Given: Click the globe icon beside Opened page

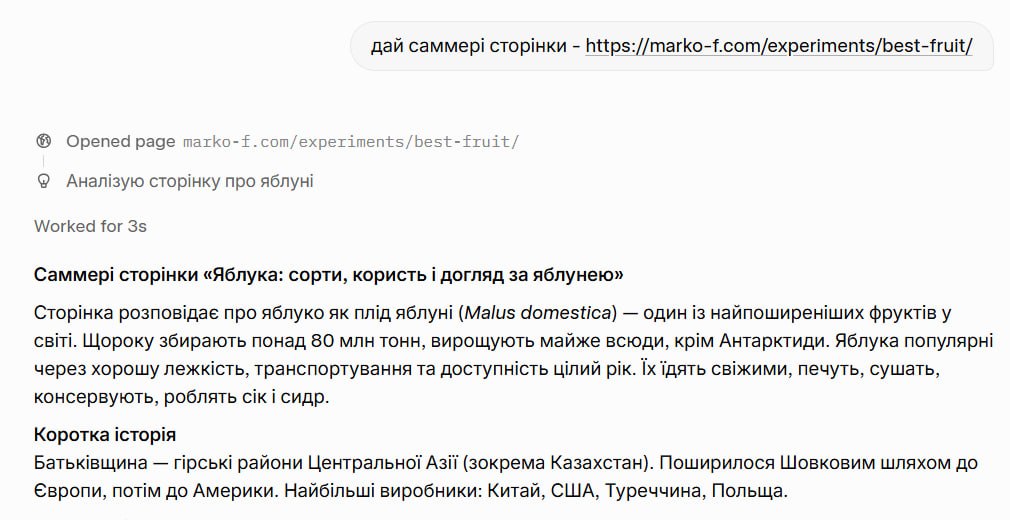Looking at the screenshot, I should click(x=43, y=141).
